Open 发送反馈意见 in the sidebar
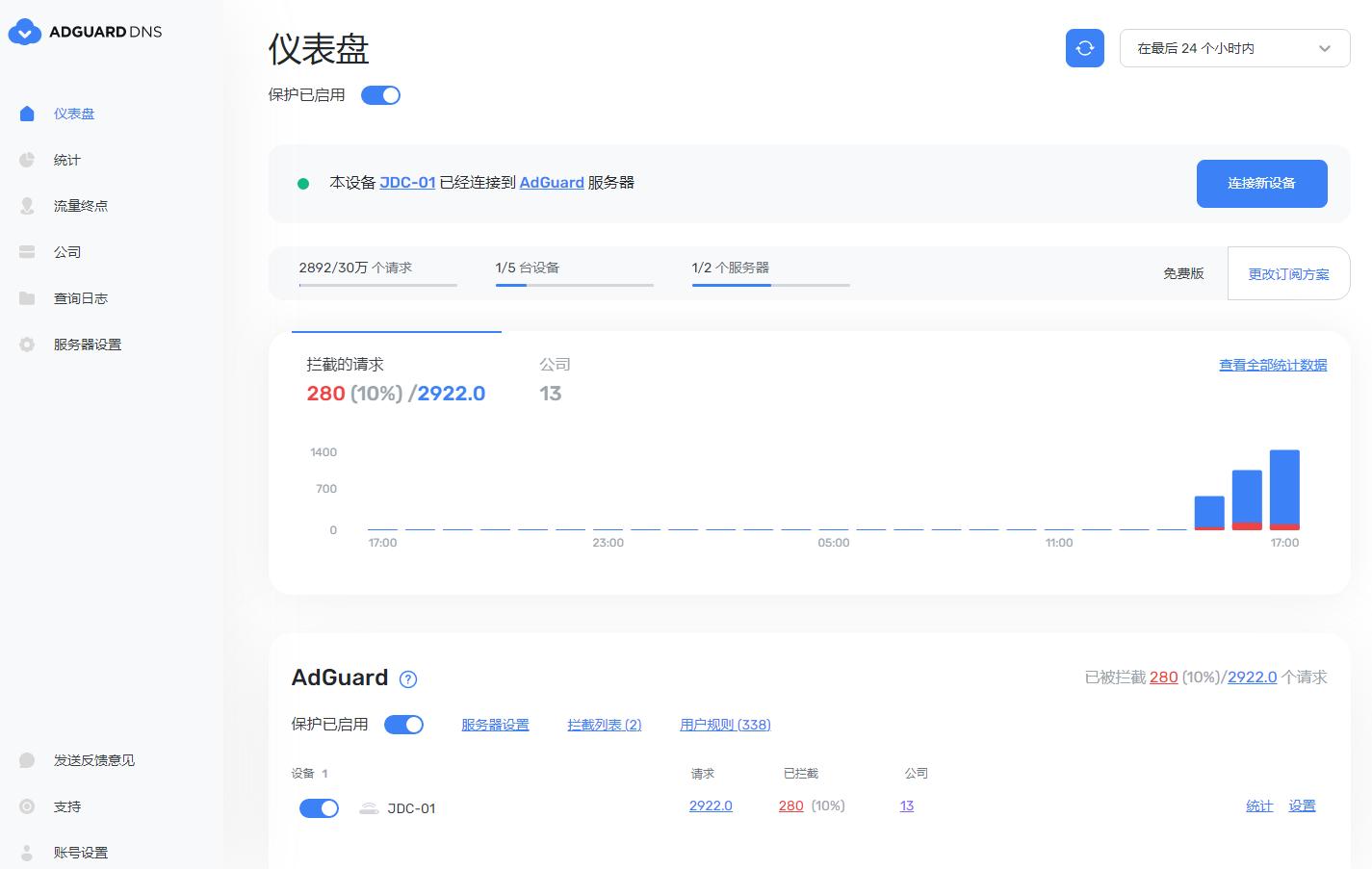The image size is (1372, 869). point(94,759)
